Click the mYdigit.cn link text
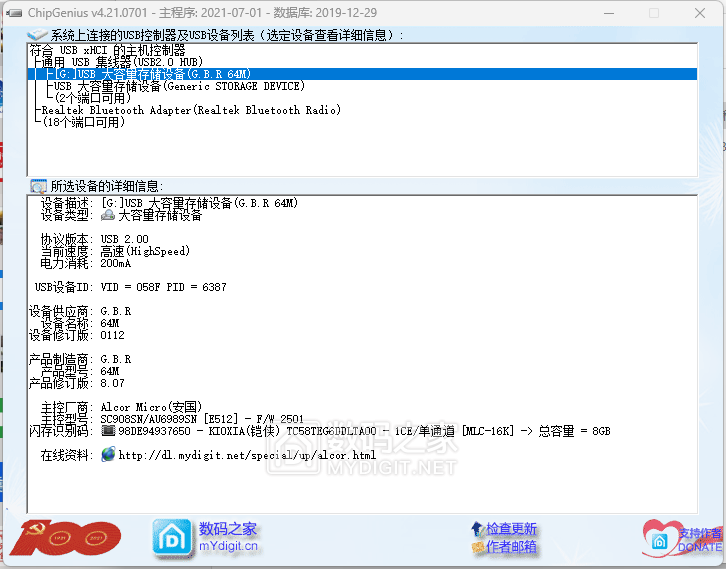This screenshot has height=569, width=726. 228,546
